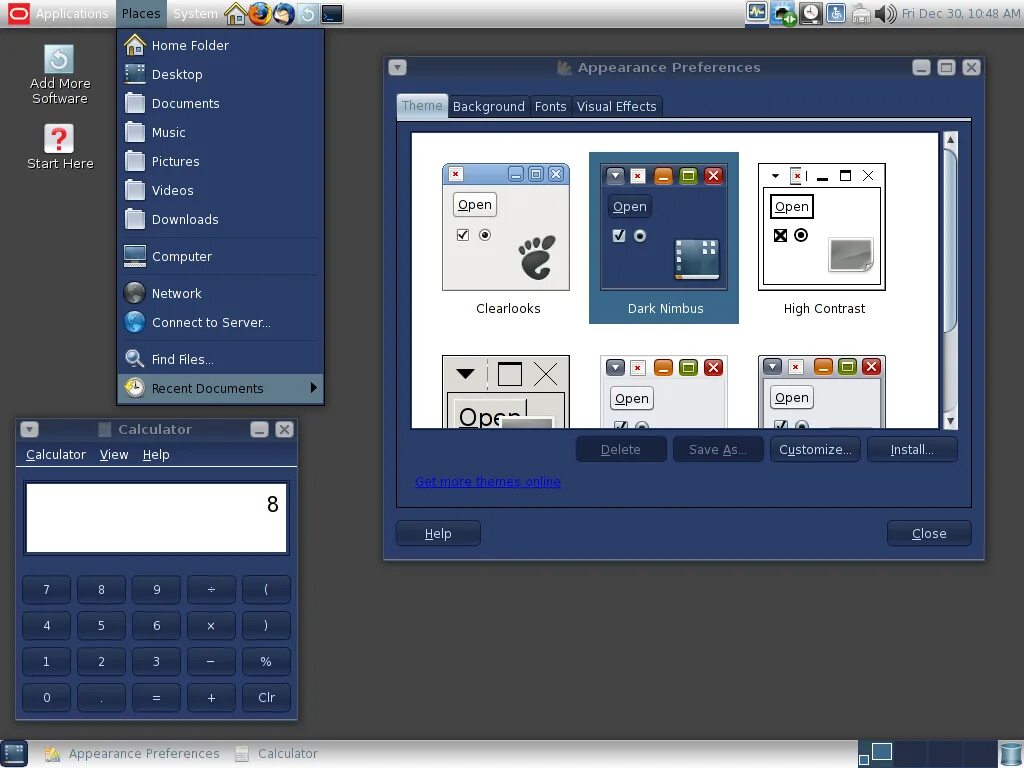Click the divide button in Calculator
The height and width of the screenshot is (768, 1024).
click(211, 590)
